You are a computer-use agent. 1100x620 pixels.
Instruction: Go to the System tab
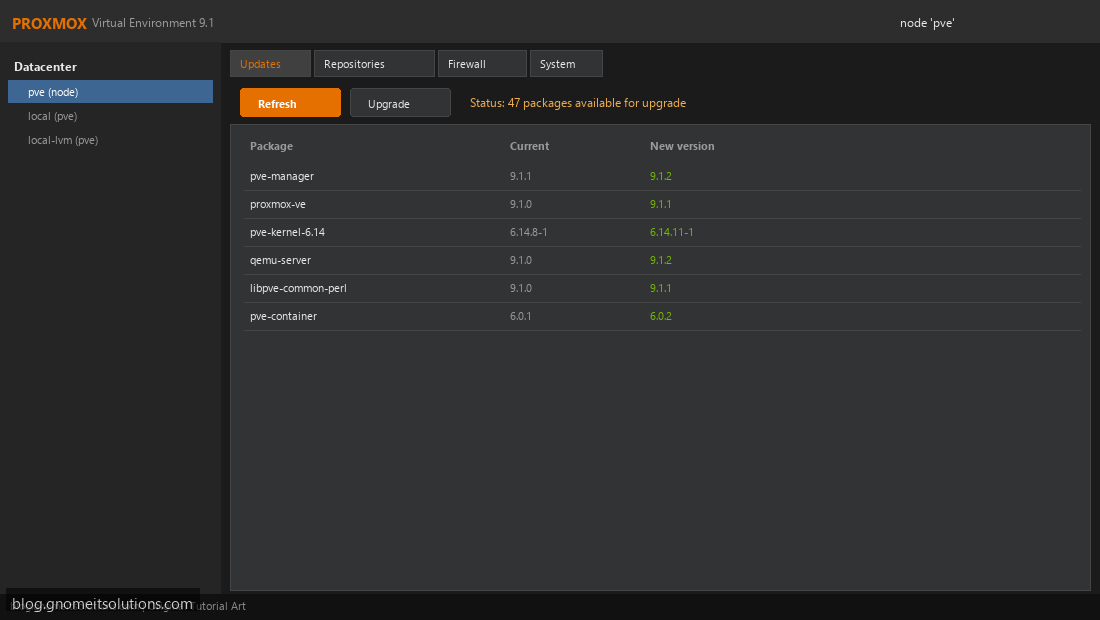pyautogui.click(x=566, y=64)
